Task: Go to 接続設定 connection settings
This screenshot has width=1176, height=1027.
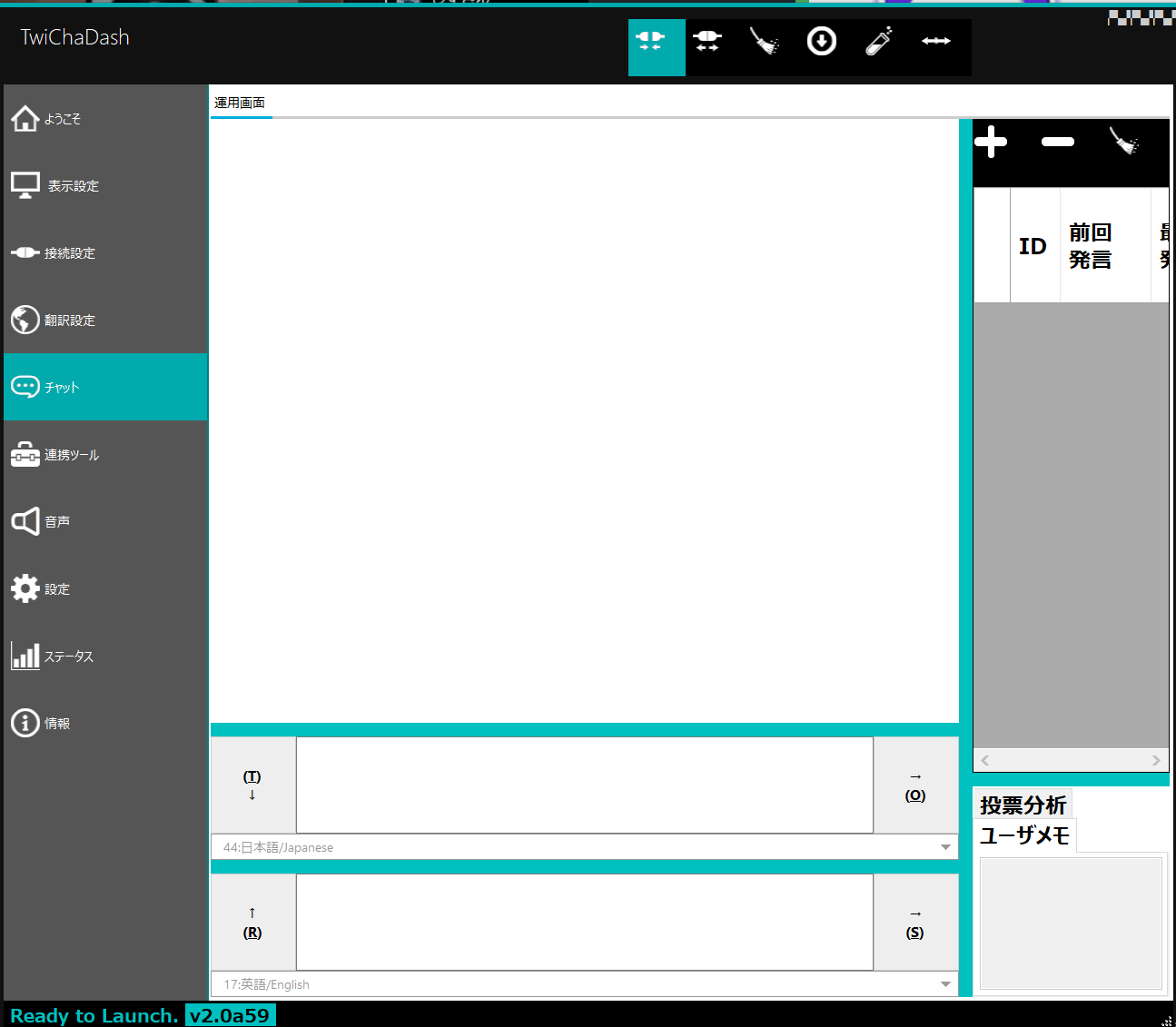Action: pyautogui.click(x=105, y=253)
